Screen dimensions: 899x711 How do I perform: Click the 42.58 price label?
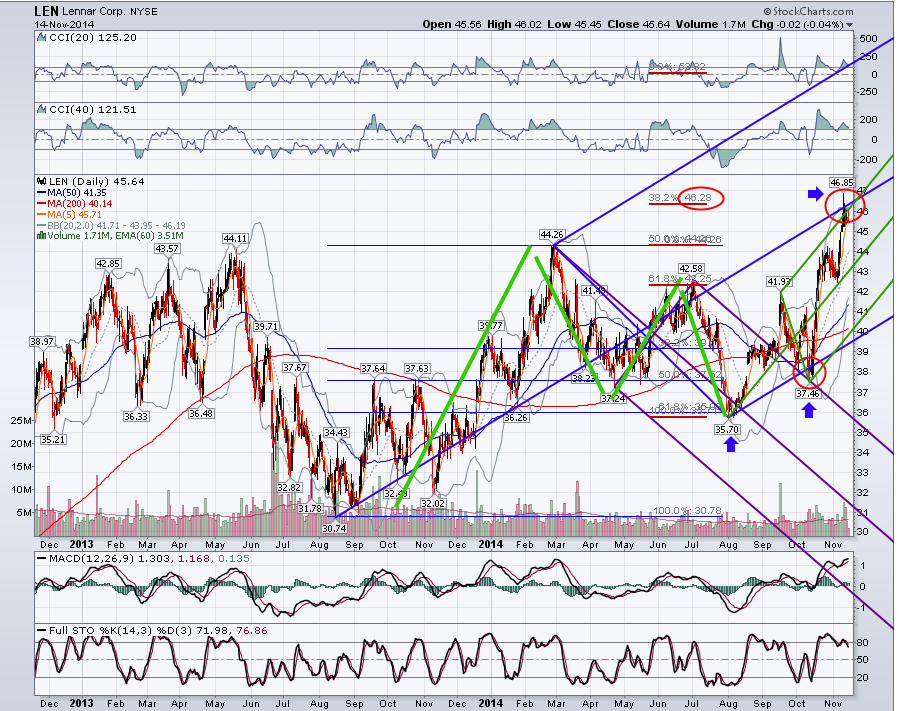coord(691,268)
